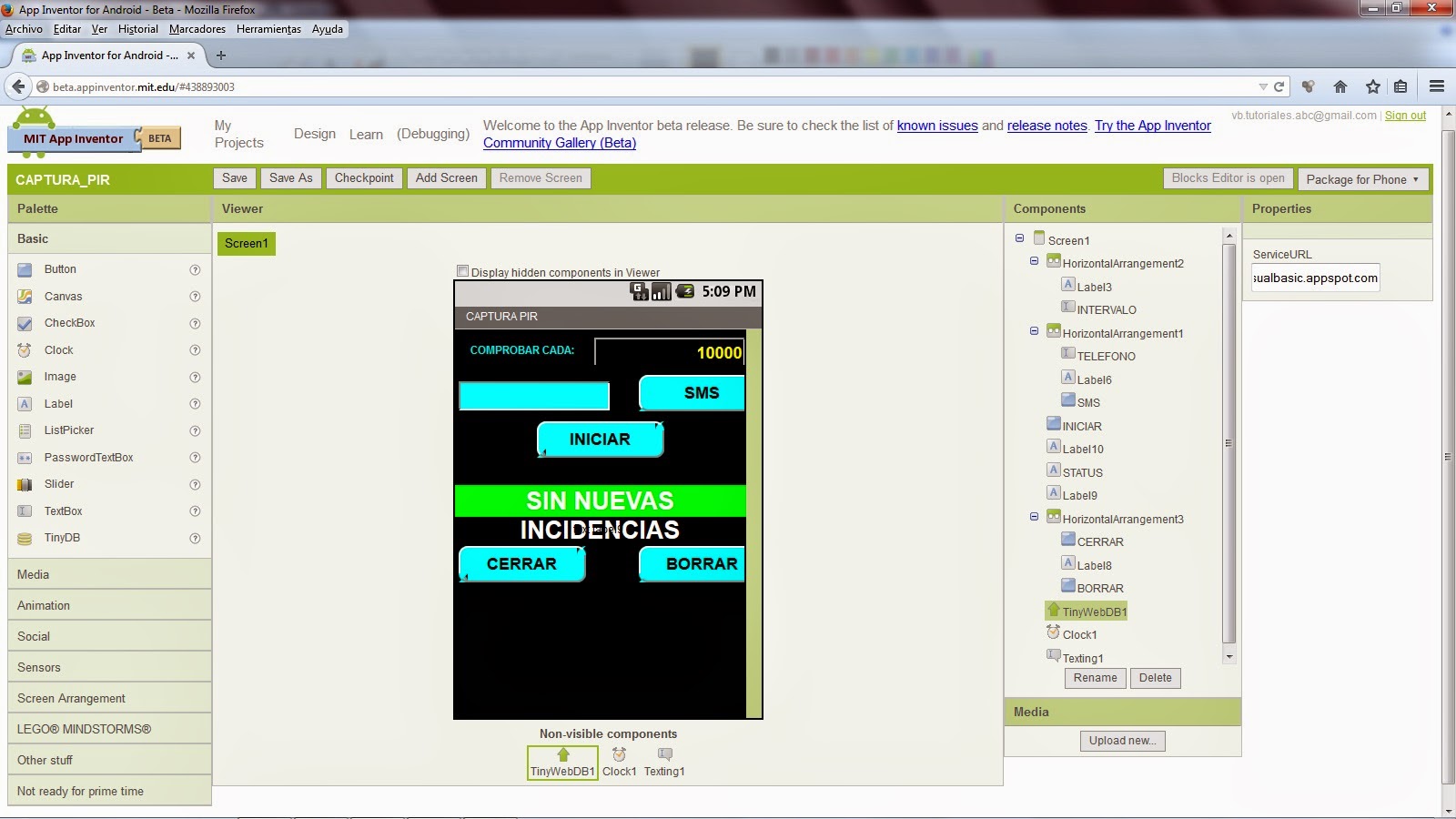
Task: Open help for TinyDB component
Action: click(x=195, y=538)
